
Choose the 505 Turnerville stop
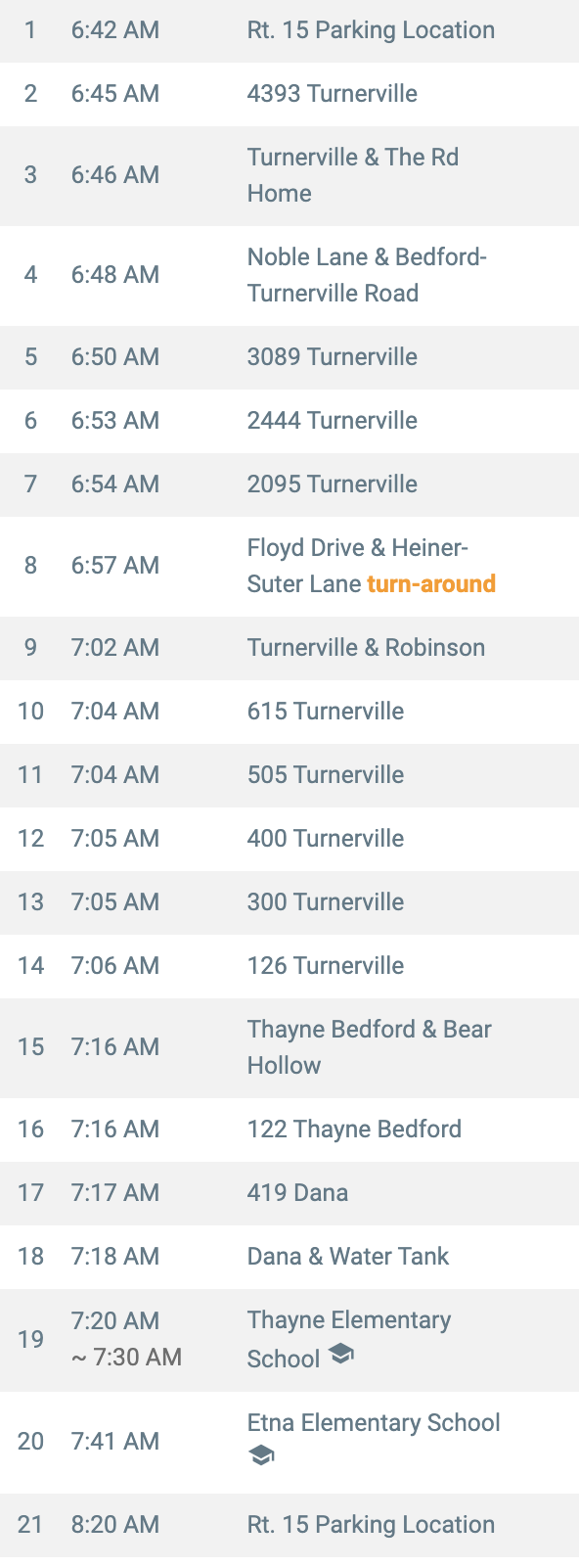point(289,776)
